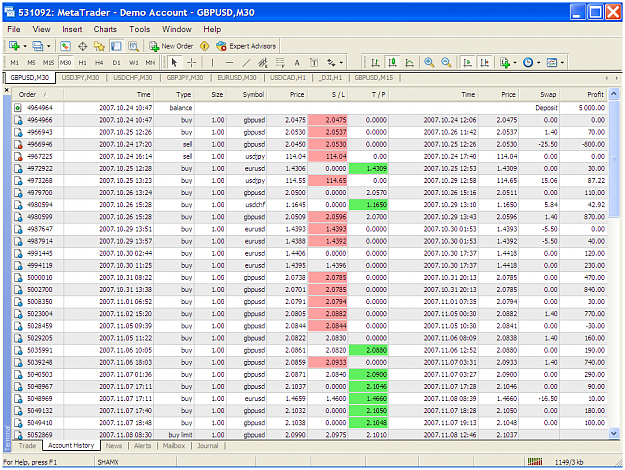This screenshot has width=625, height=470.
Task: Switch to line chart icon
Action: [409, 63]
